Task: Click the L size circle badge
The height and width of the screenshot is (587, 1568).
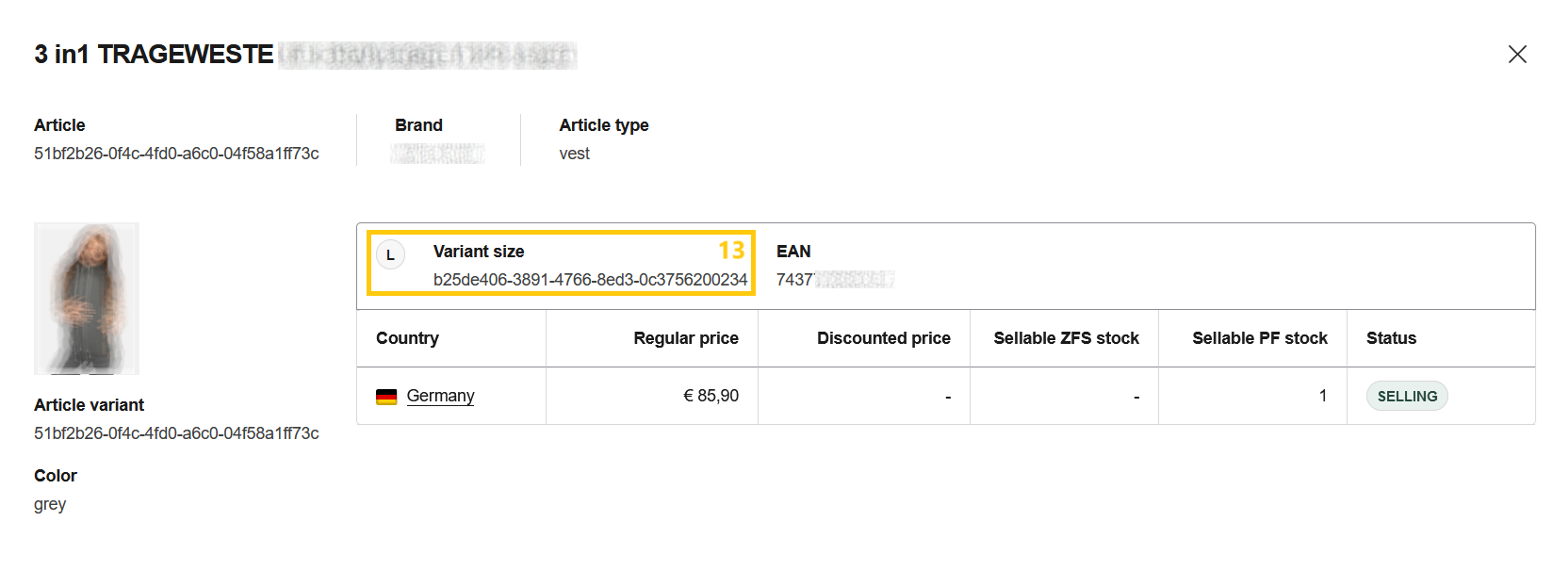Action: (390, 255)
